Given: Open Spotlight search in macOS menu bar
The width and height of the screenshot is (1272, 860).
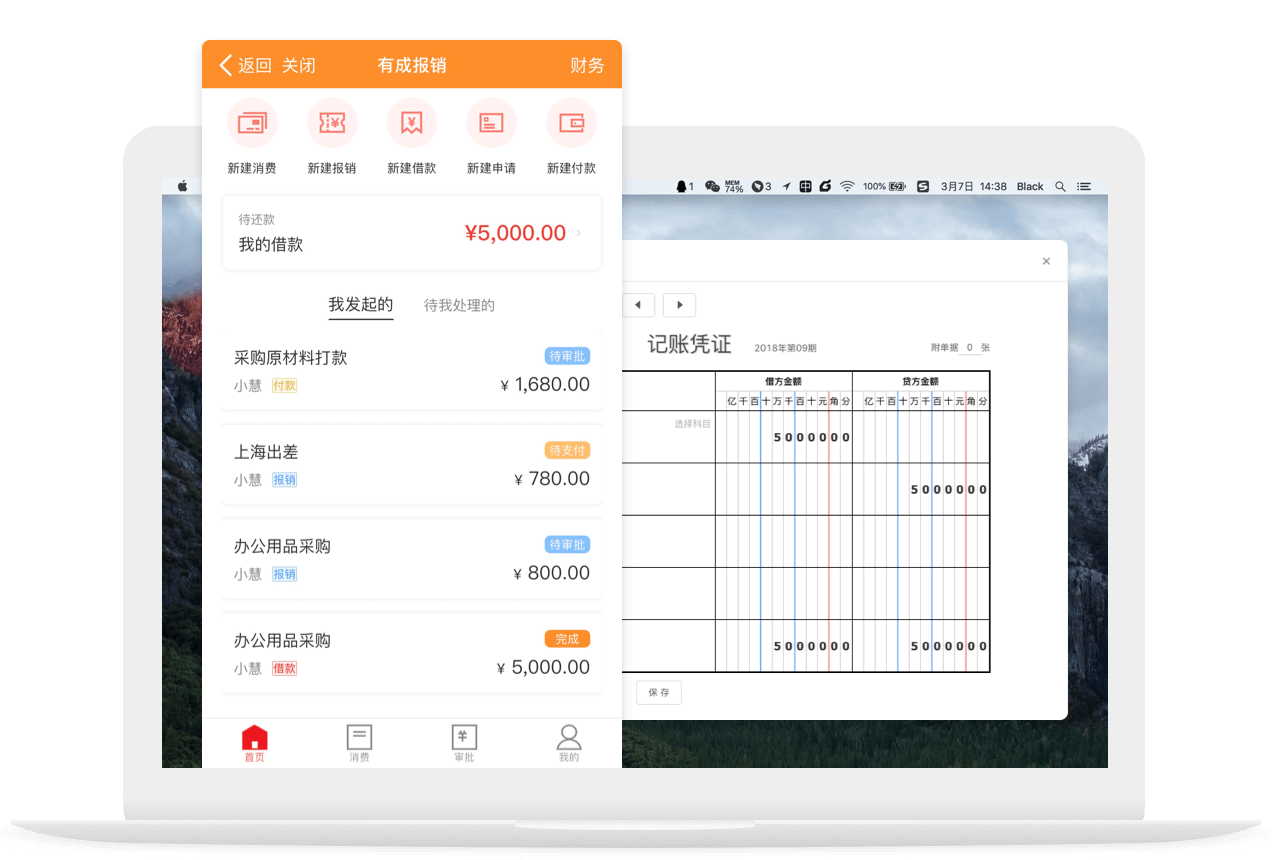Looking at the screenshot, I should click(1060, 186).
